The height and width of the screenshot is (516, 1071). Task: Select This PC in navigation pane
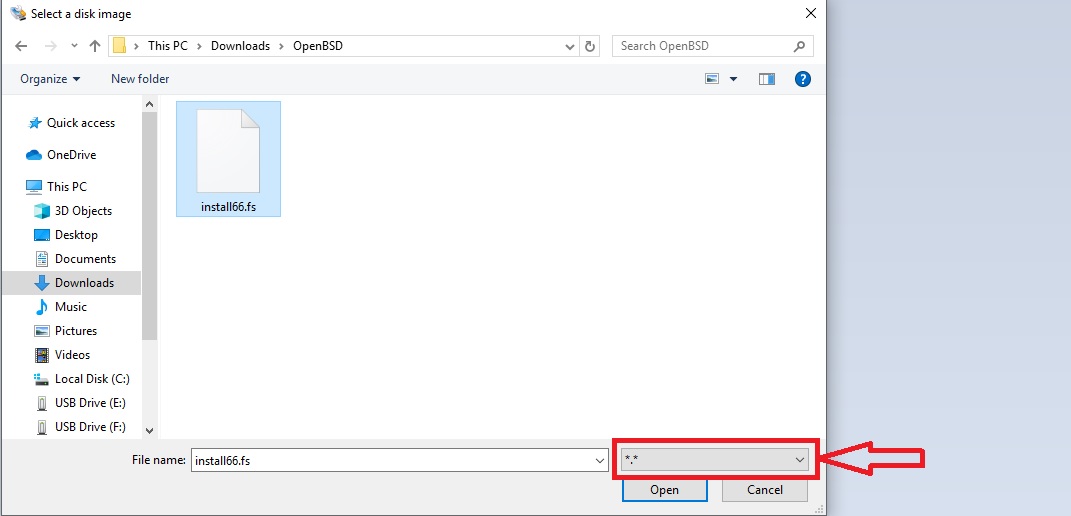[67, 187]
